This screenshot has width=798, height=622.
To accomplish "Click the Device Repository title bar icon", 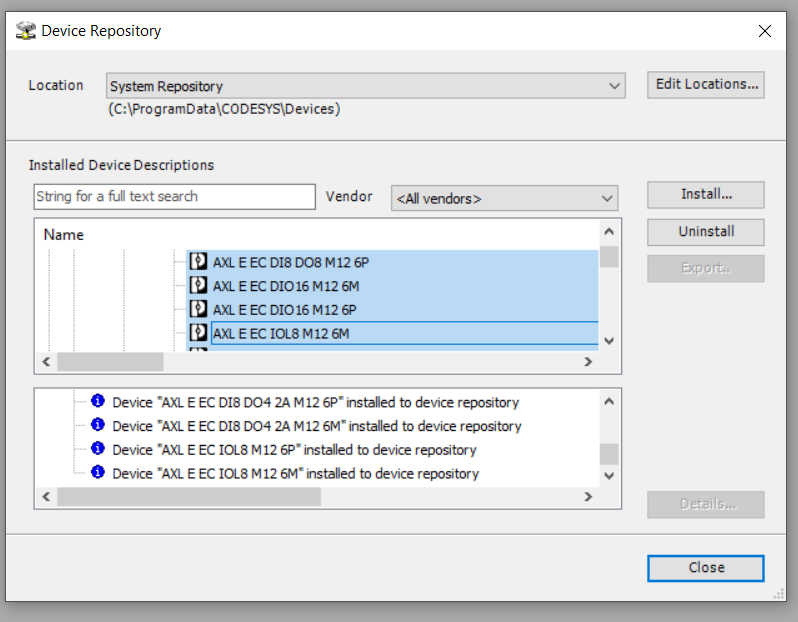I will [x=25, y=31].
